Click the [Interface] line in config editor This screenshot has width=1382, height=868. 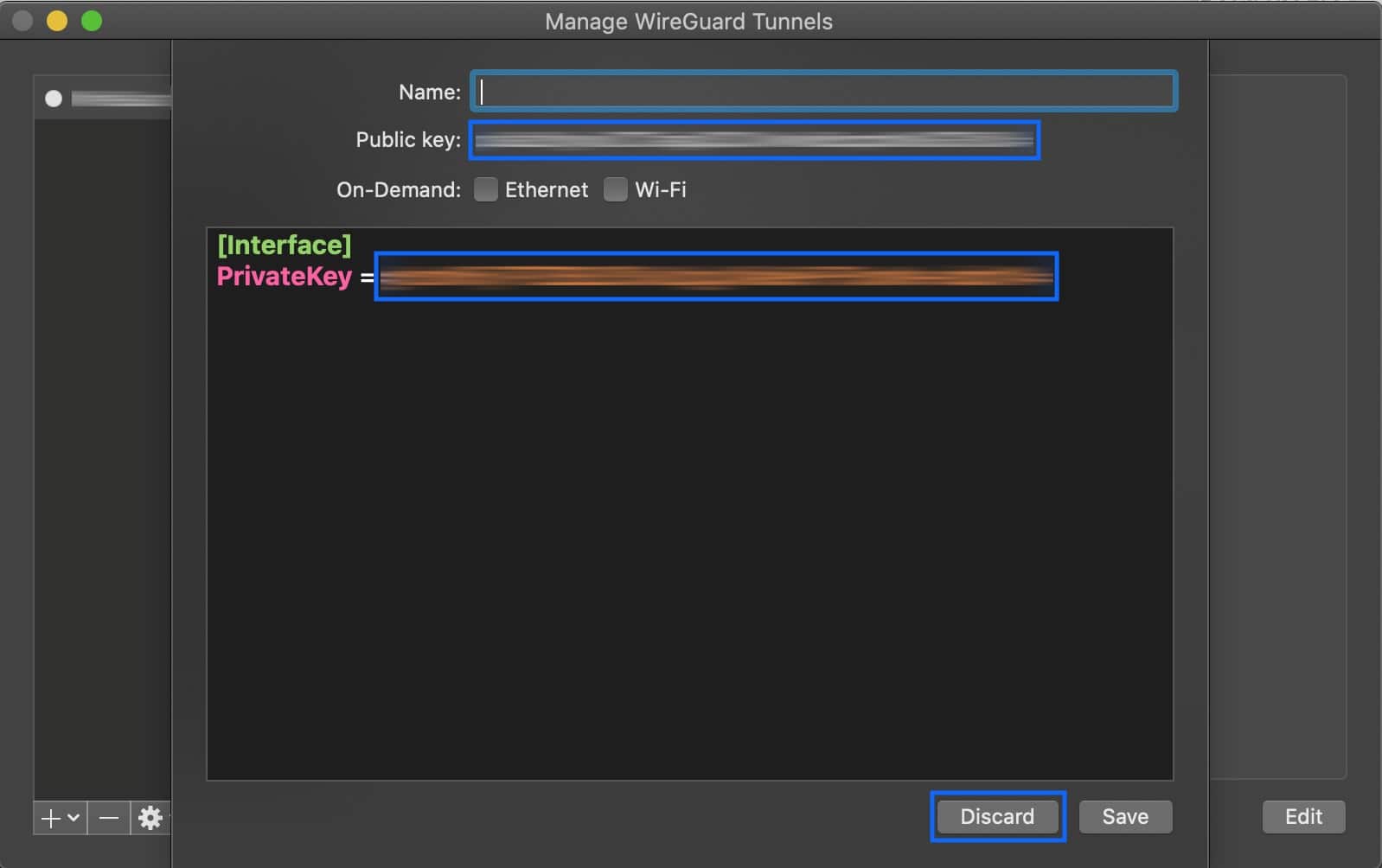click(x=285, y=245)
